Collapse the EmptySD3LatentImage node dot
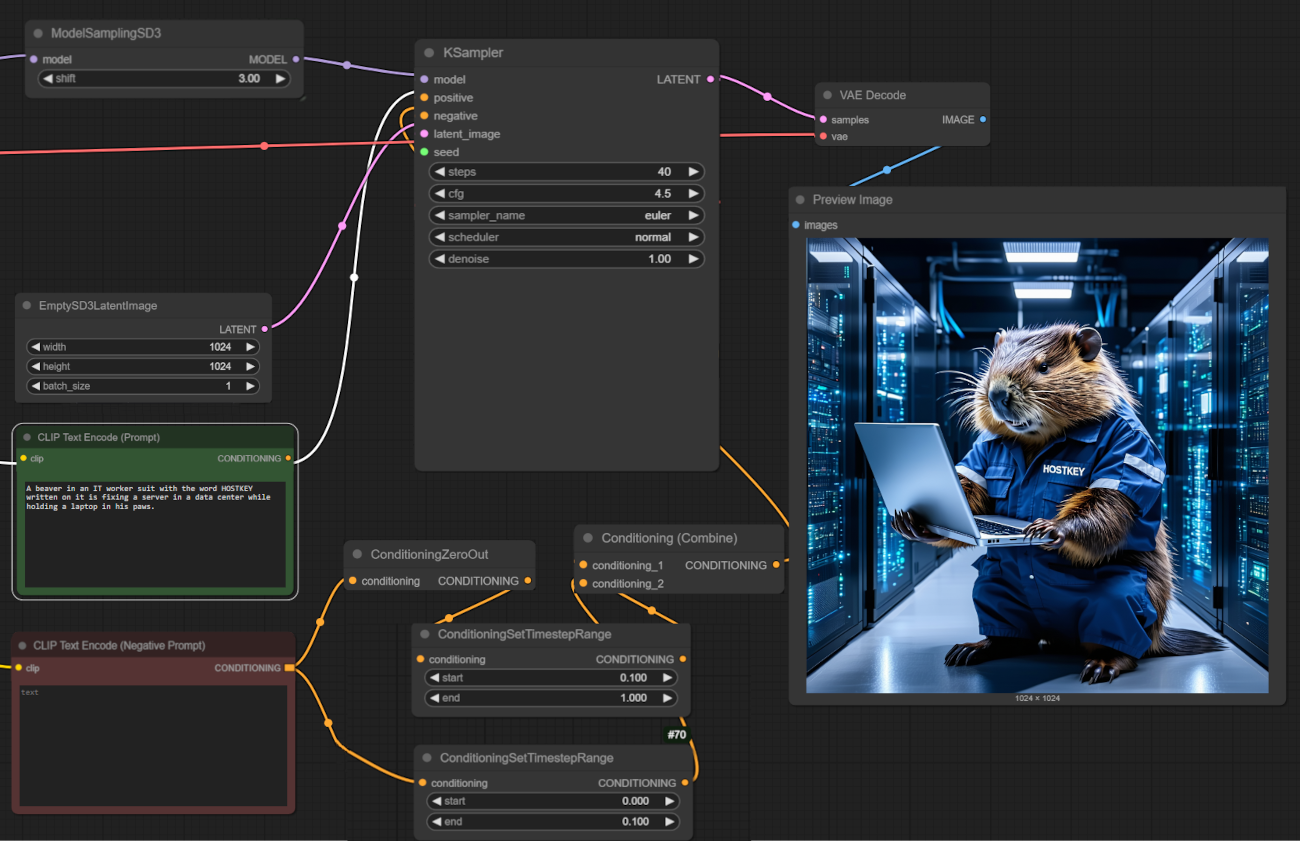This screenshot has height=841, width=1300. (x=27, y=306)
